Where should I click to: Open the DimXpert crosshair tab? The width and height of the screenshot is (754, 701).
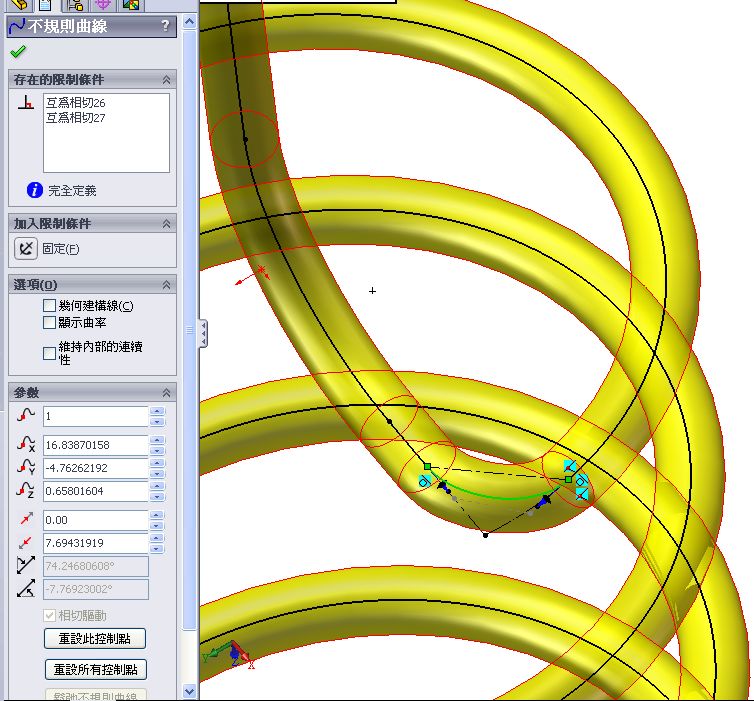103,5
